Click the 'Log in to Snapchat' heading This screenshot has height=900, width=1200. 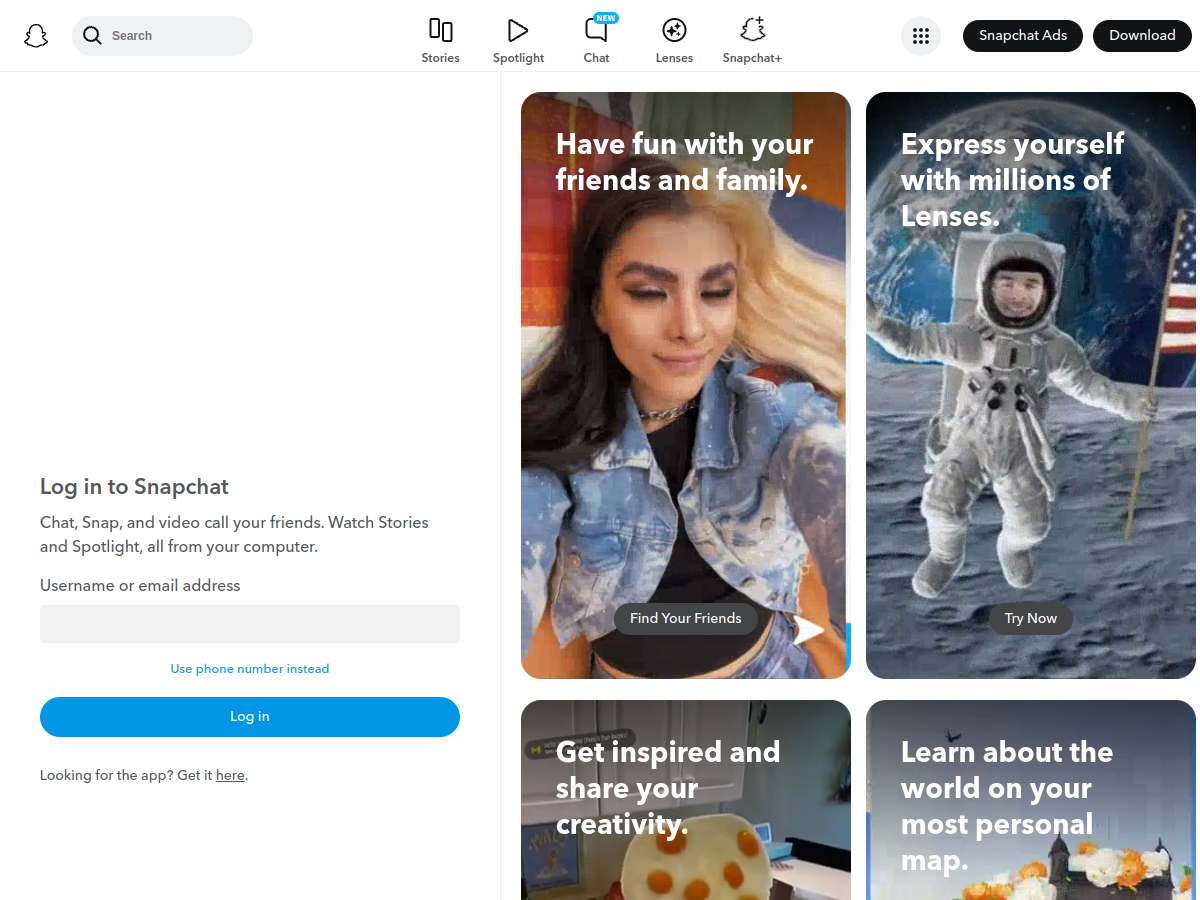pyautogui.click(x=134, y=487)
